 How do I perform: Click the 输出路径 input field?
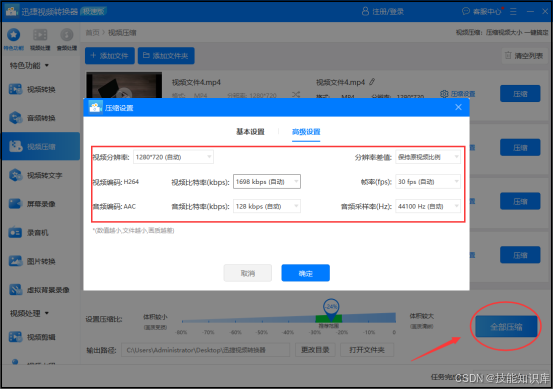pos(206,350)
